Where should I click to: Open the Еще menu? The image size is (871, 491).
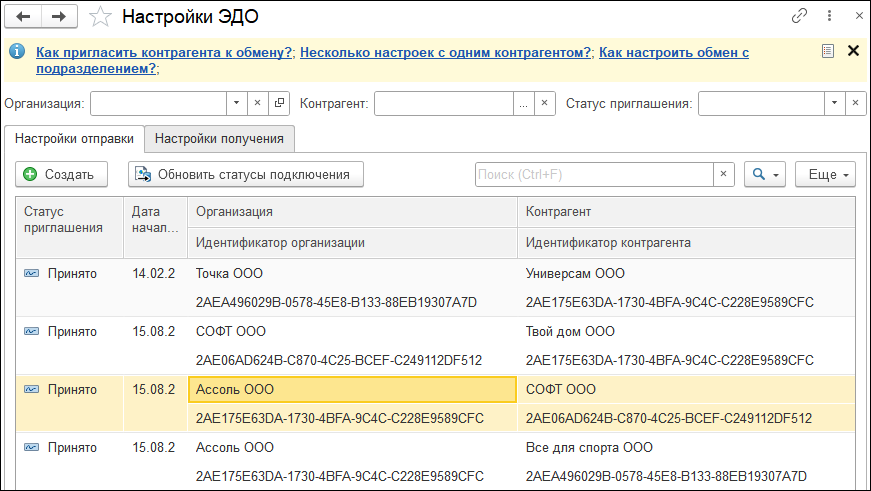(825, 174)
